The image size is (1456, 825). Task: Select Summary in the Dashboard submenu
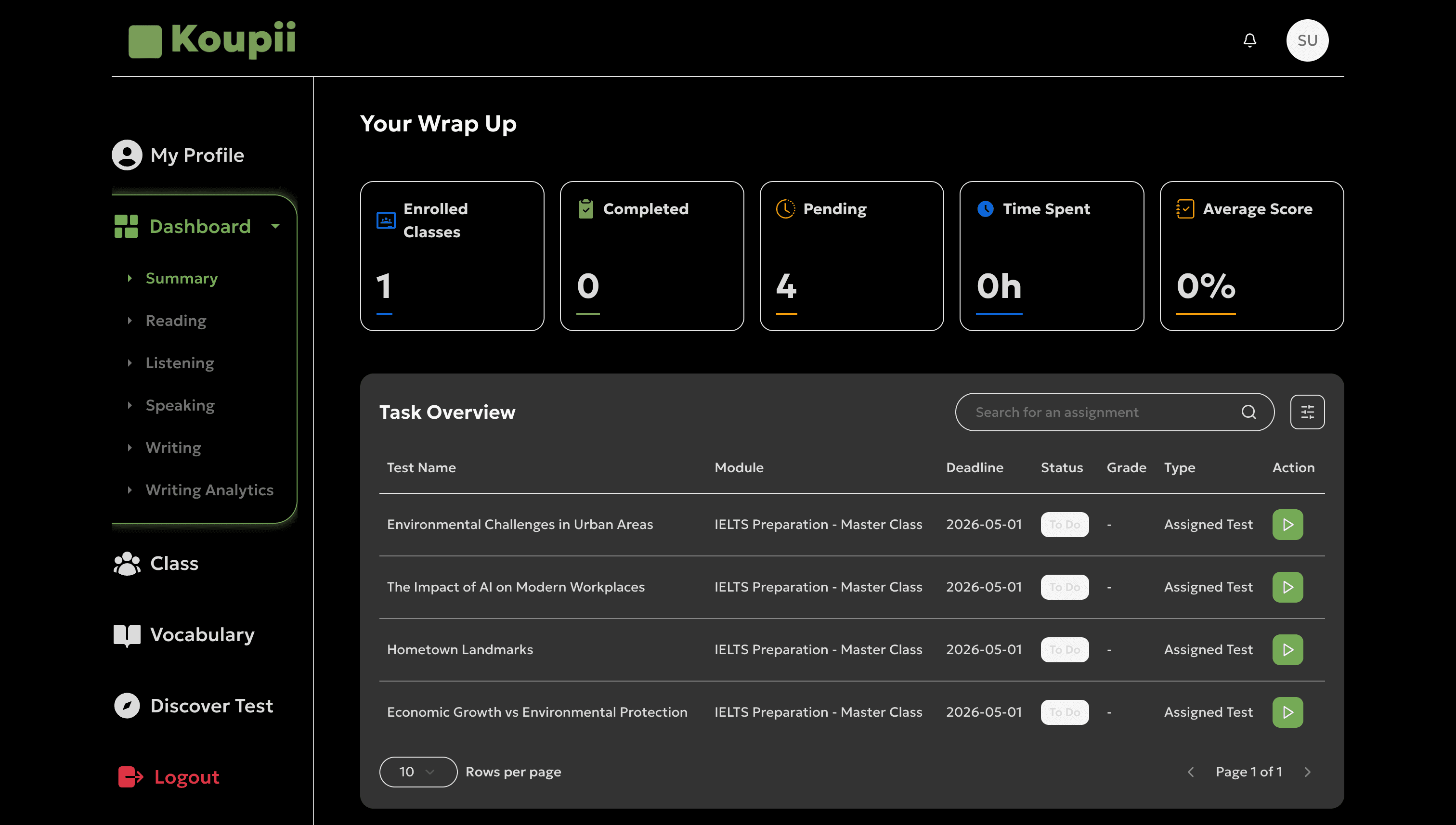pyautogui.click(x=182, y=278)
